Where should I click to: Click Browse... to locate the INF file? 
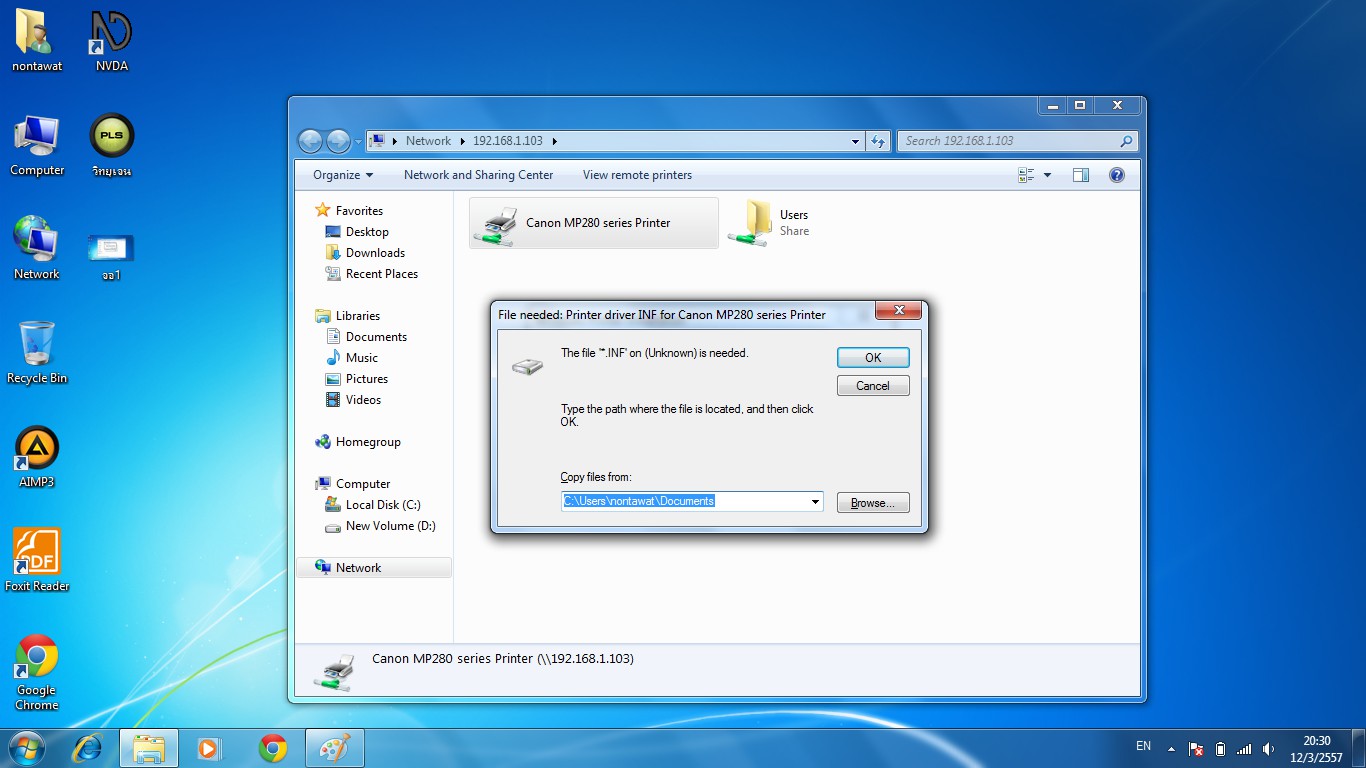873,503
